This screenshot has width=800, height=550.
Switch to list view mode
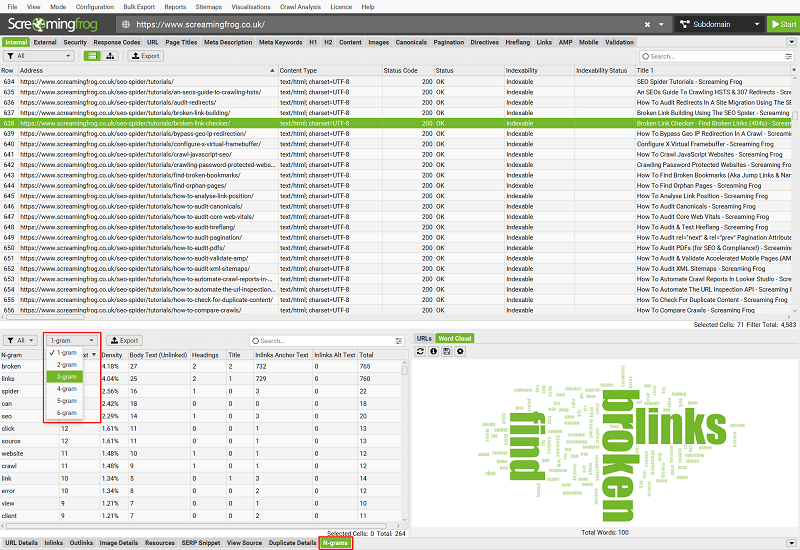tap(92, 56)
